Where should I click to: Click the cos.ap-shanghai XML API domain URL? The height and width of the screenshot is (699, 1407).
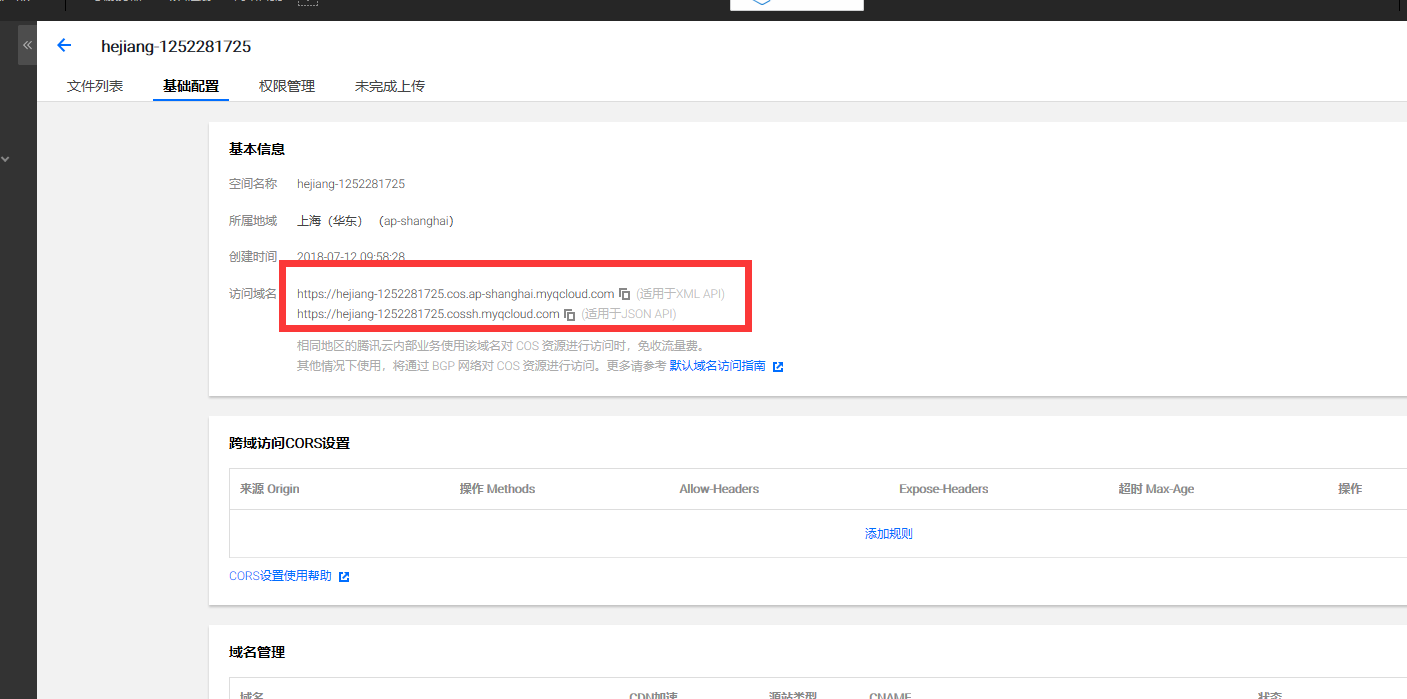pos(455,294)
